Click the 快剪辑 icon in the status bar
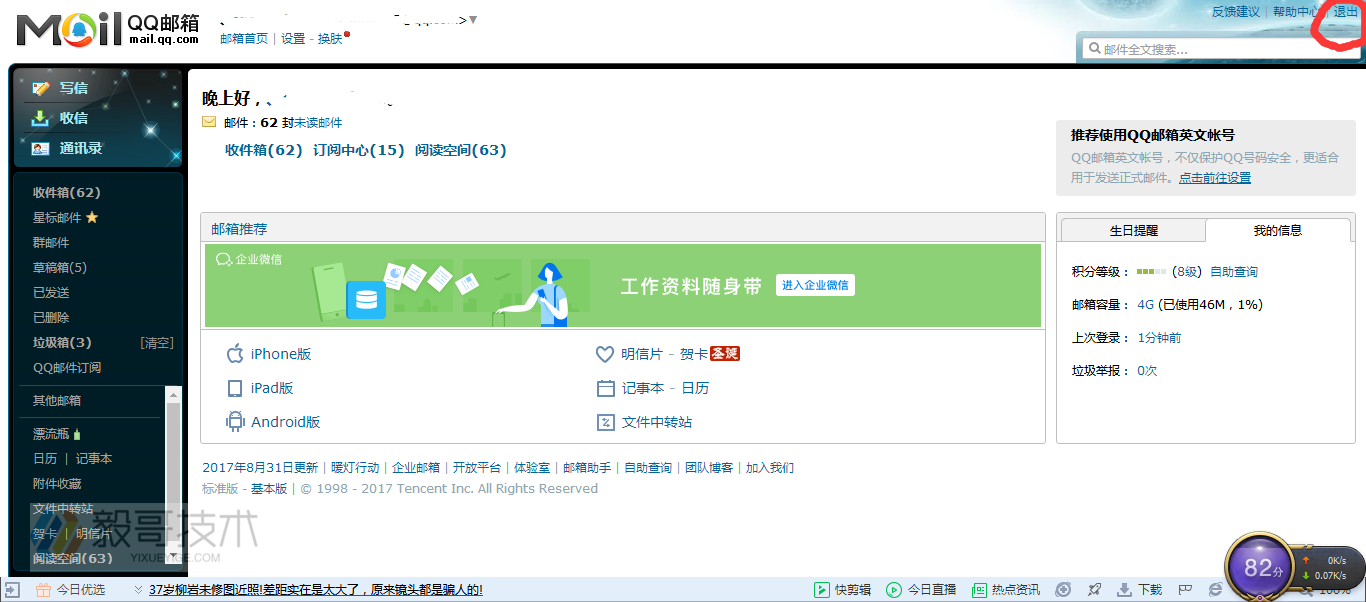This screenshot has height=602, width=1366. [821, 590]
